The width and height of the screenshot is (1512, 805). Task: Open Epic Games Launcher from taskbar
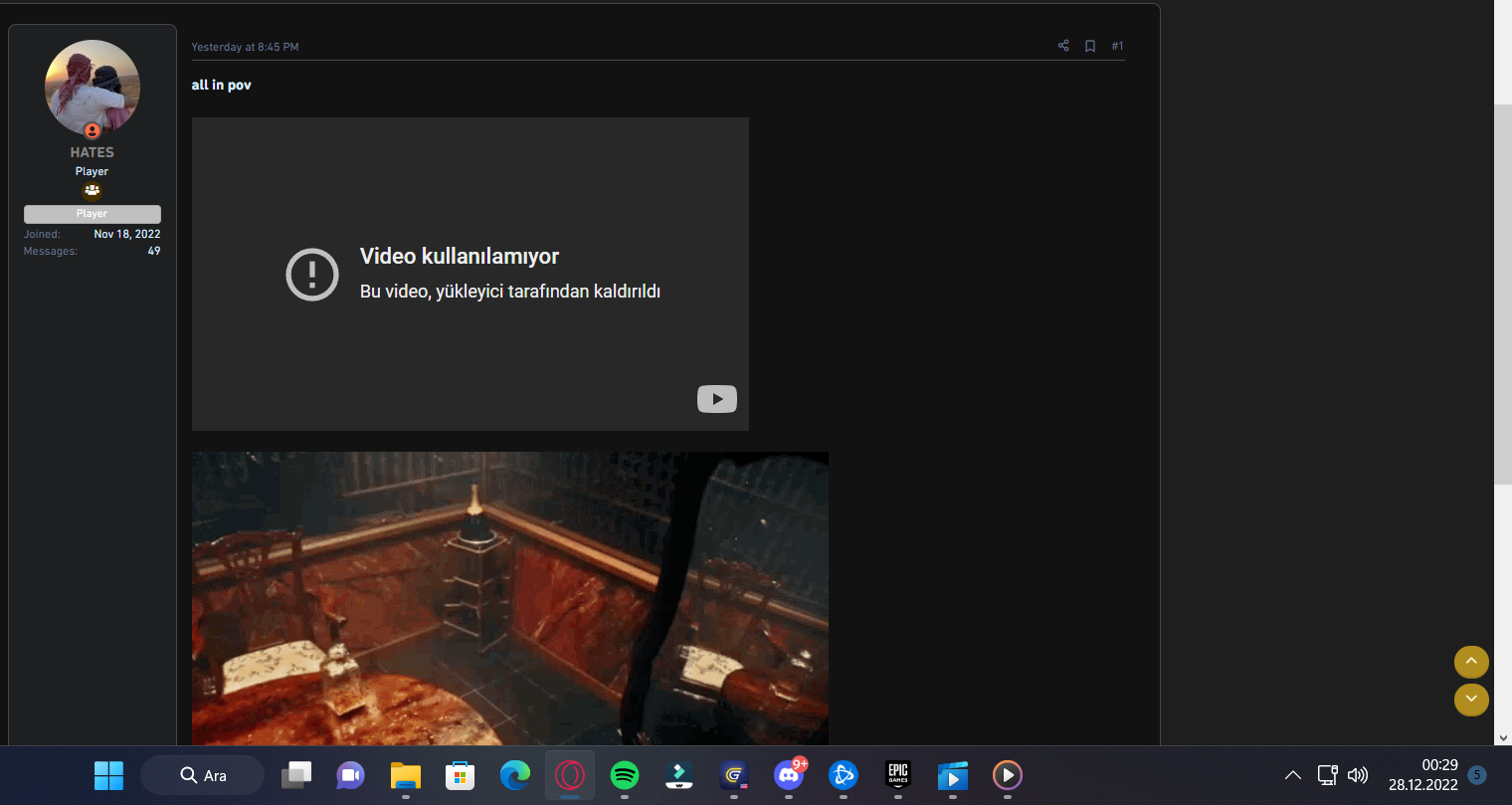(898, 775)
